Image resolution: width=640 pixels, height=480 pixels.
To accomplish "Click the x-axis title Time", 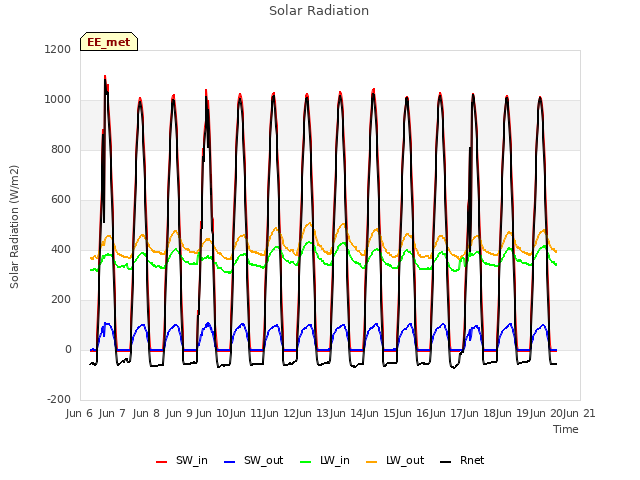I will pyautogui.click(x=566, y=429).
